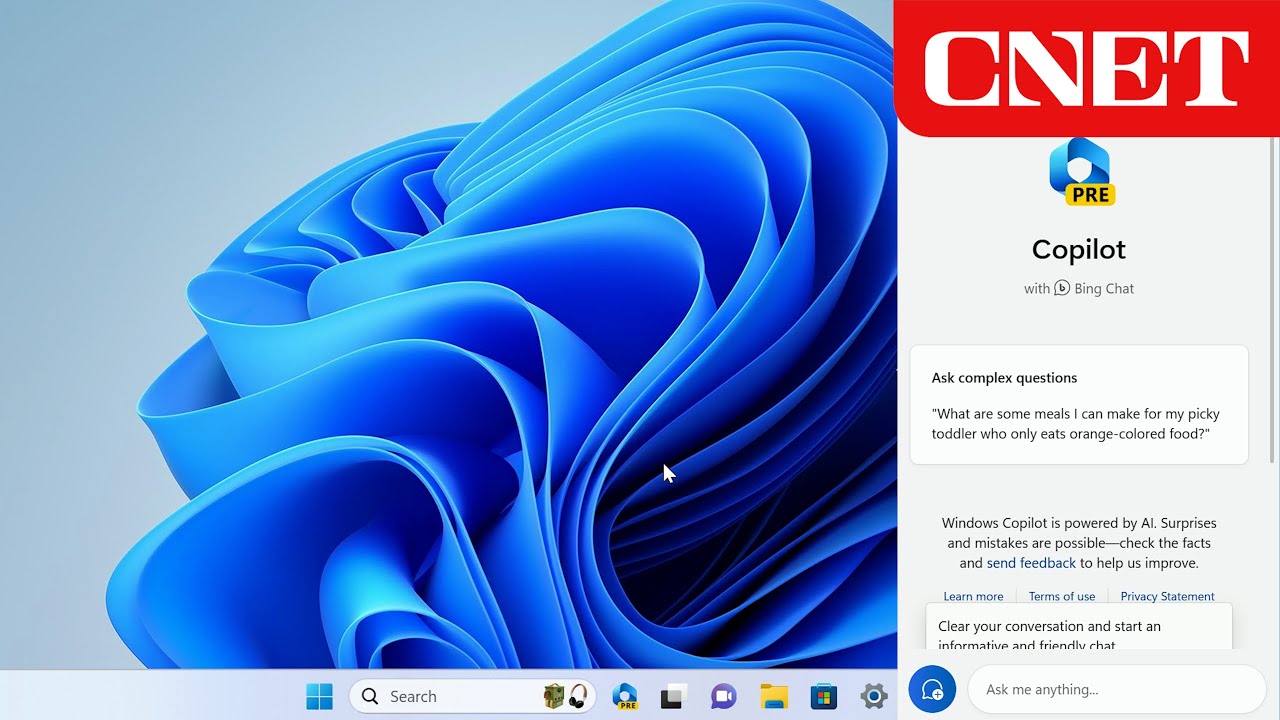Viewport: 1280px width, 720px height.
Task: Open Microsoft Store from the taskbar
Action: click(x=824, y=696)
